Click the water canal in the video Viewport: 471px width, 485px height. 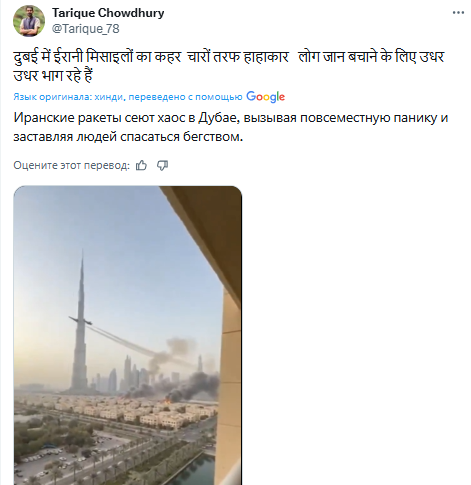[x=197, y=470]
